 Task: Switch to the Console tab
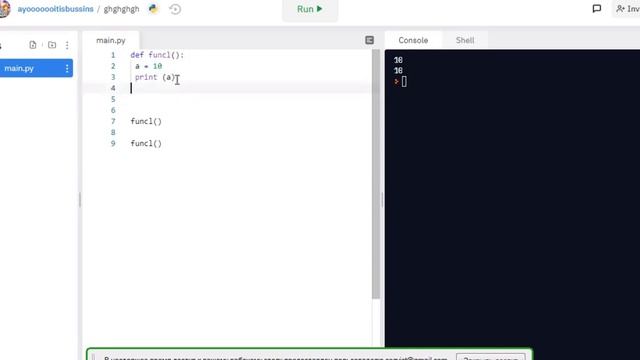coord(413,40)
